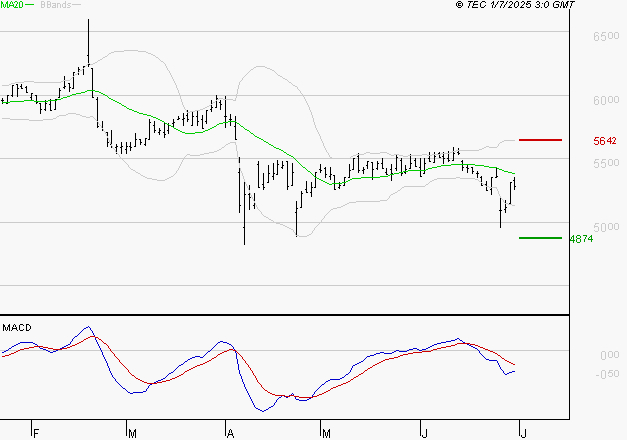Viewport: 627px width, 440px height.
Task: Click the MA20 legend label
Action: 13,6
